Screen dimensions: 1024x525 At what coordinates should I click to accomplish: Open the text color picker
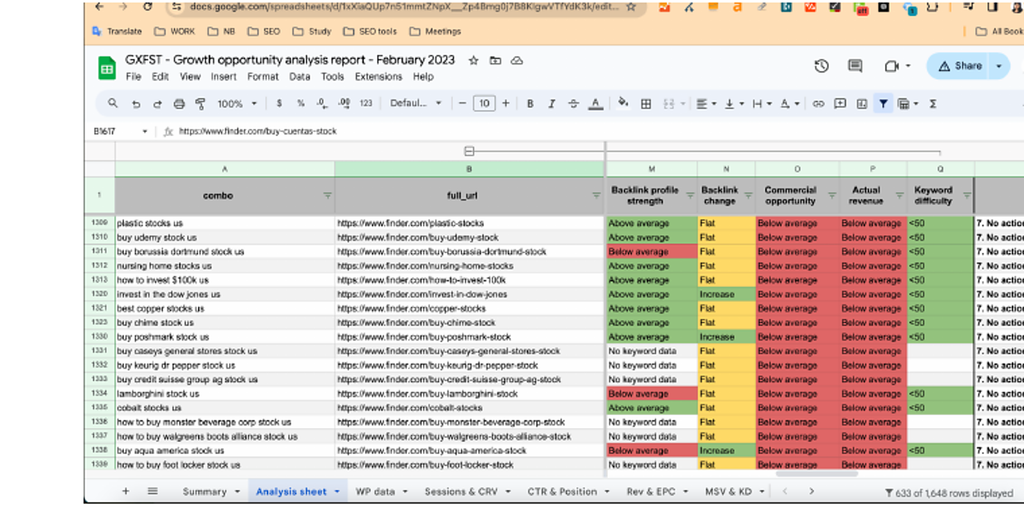[595, 103]
